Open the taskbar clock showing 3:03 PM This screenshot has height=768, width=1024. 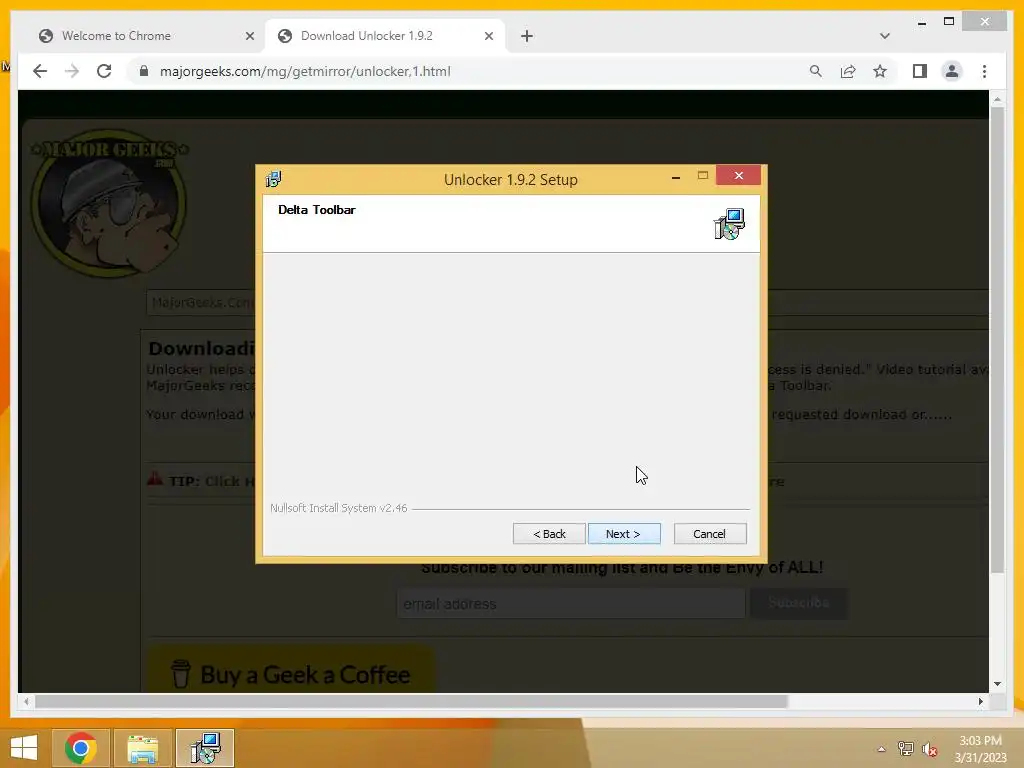click(x=980, y=749)
